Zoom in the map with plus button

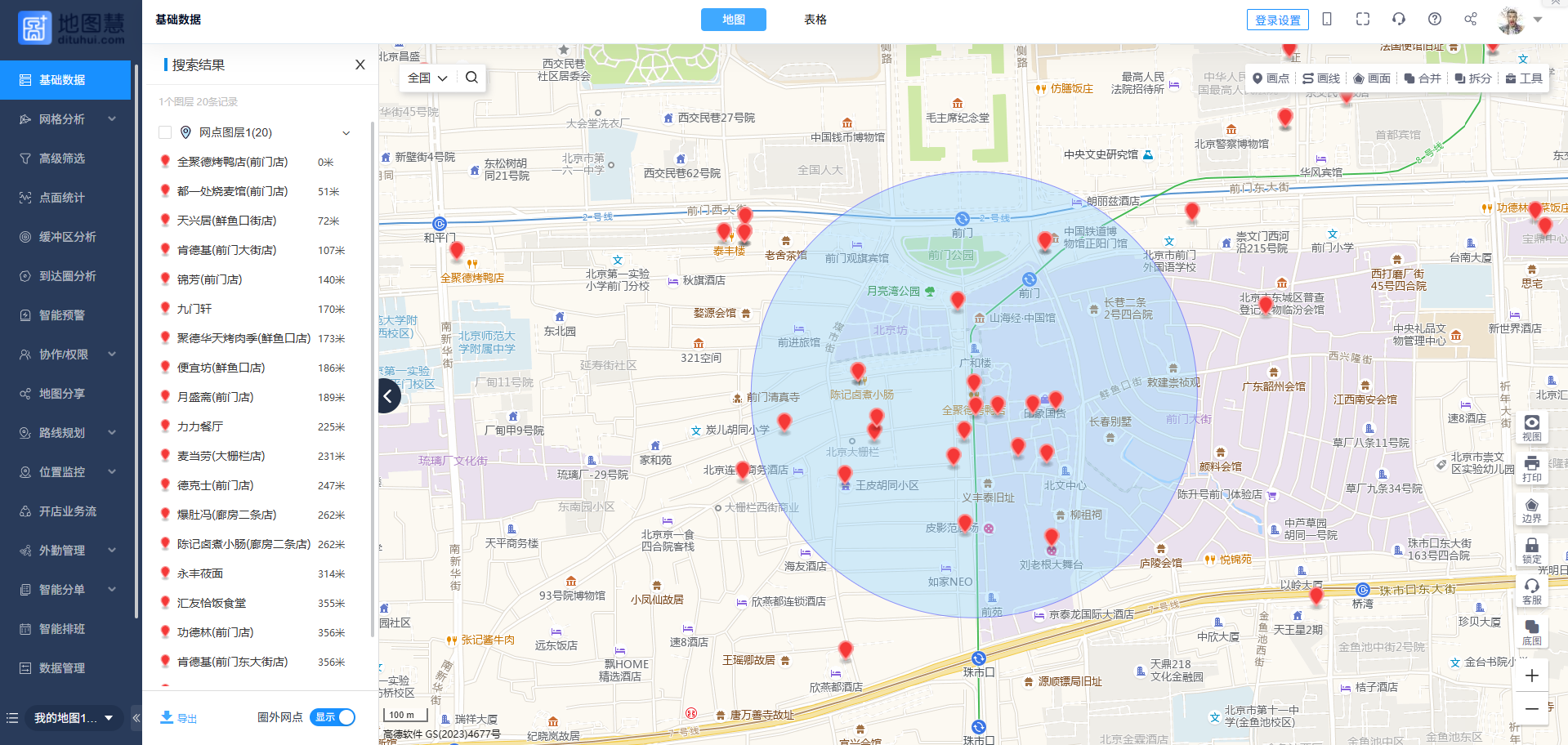1531,676
